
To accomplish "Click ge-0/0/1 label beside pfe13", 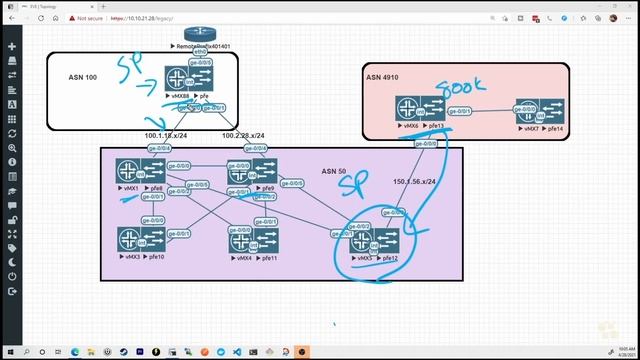I will click(460, 111).
